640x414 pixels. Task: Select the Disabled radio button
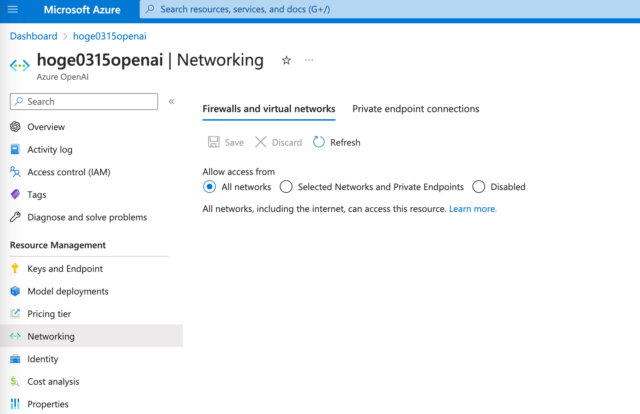point(479,187)
